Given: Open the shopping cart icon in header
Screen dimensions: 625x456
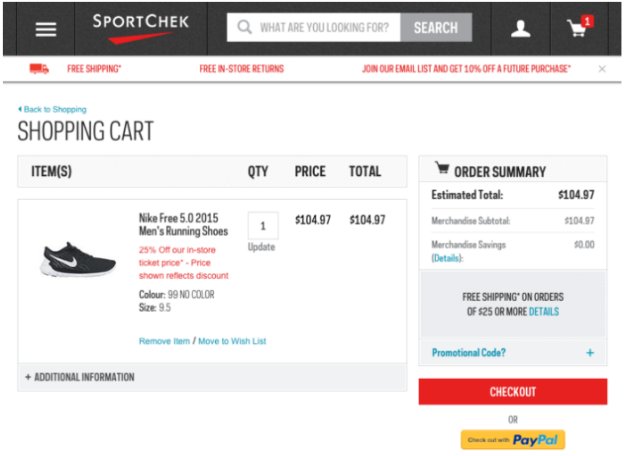Looking at the screenshot, I should (x=580, y=27).
